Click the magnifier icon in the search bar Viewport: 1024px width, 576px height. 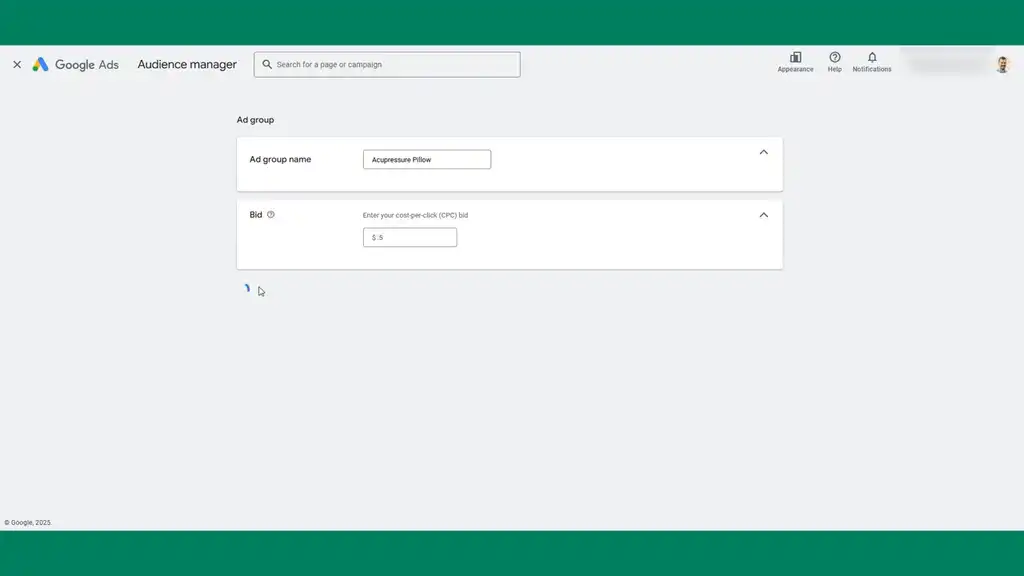(x=267, y=64)
